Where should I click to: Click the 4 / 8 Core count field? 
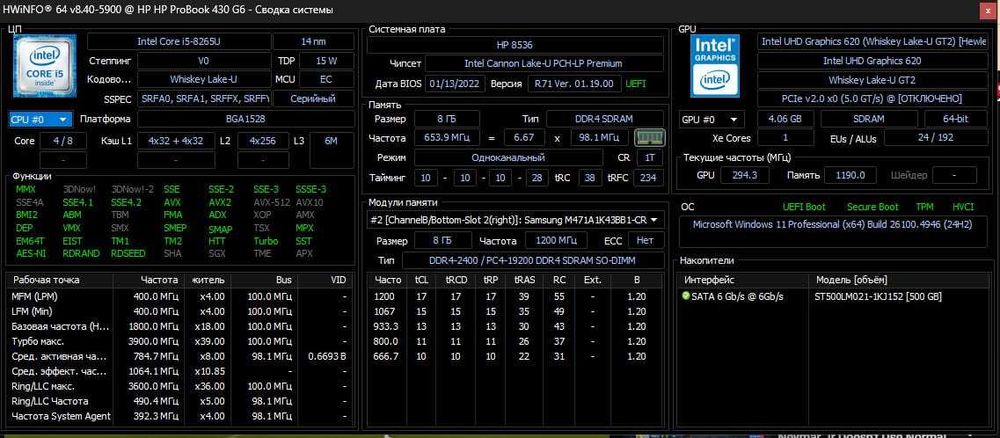click(x=63, y=141)
